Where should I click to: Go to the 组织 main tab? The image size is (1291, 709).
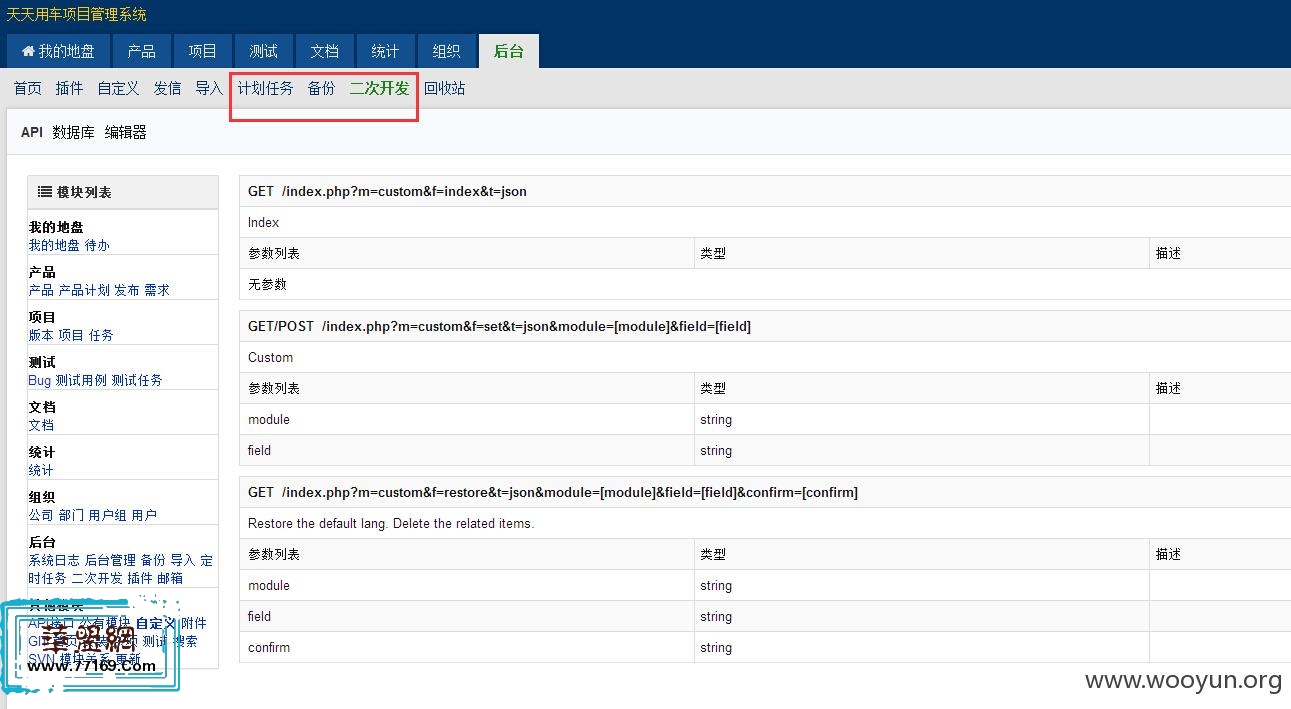tap(446, 52)
